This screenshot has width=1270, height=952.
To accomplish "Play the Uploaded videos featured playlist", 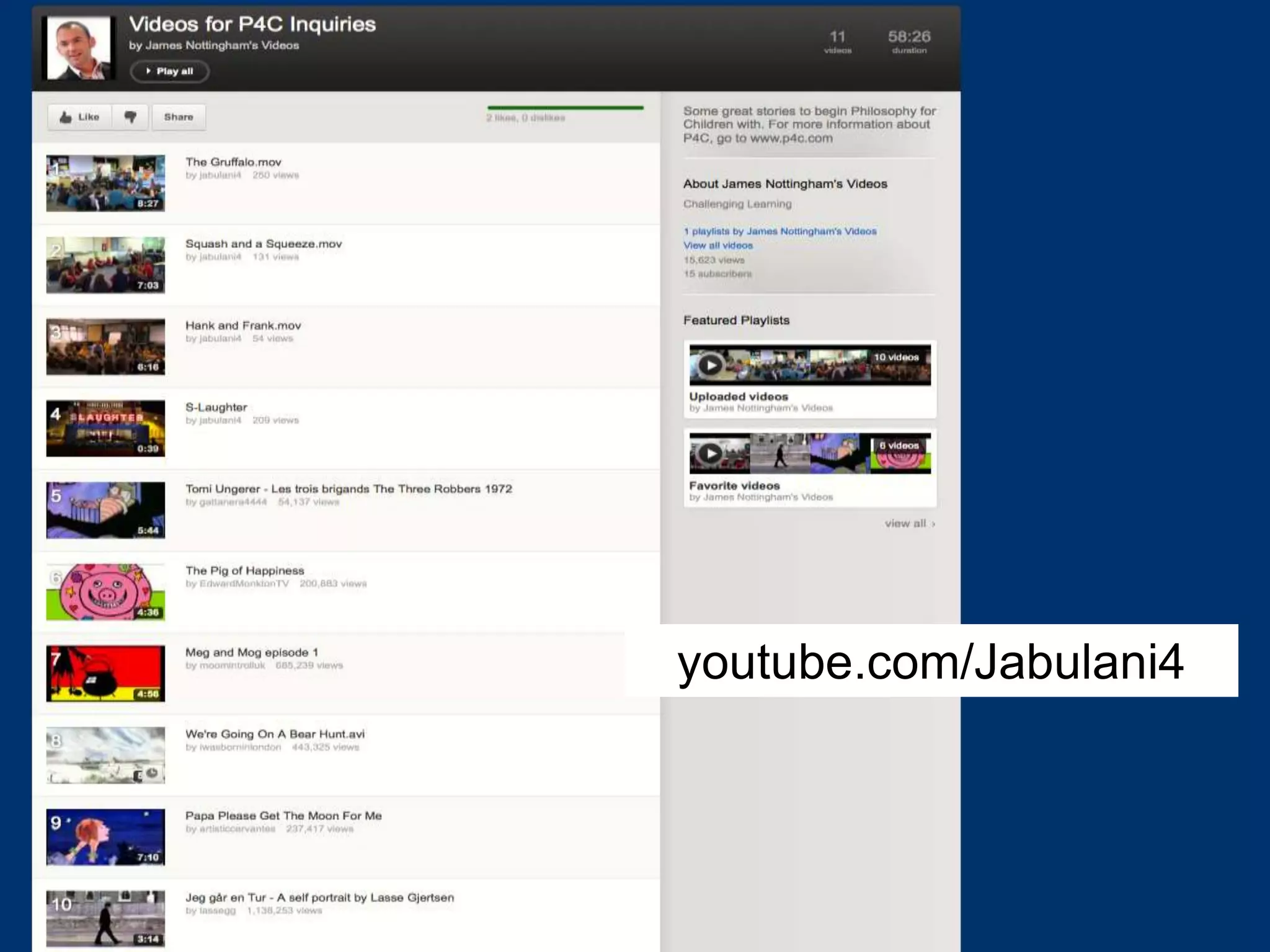I will pos(711,365).
